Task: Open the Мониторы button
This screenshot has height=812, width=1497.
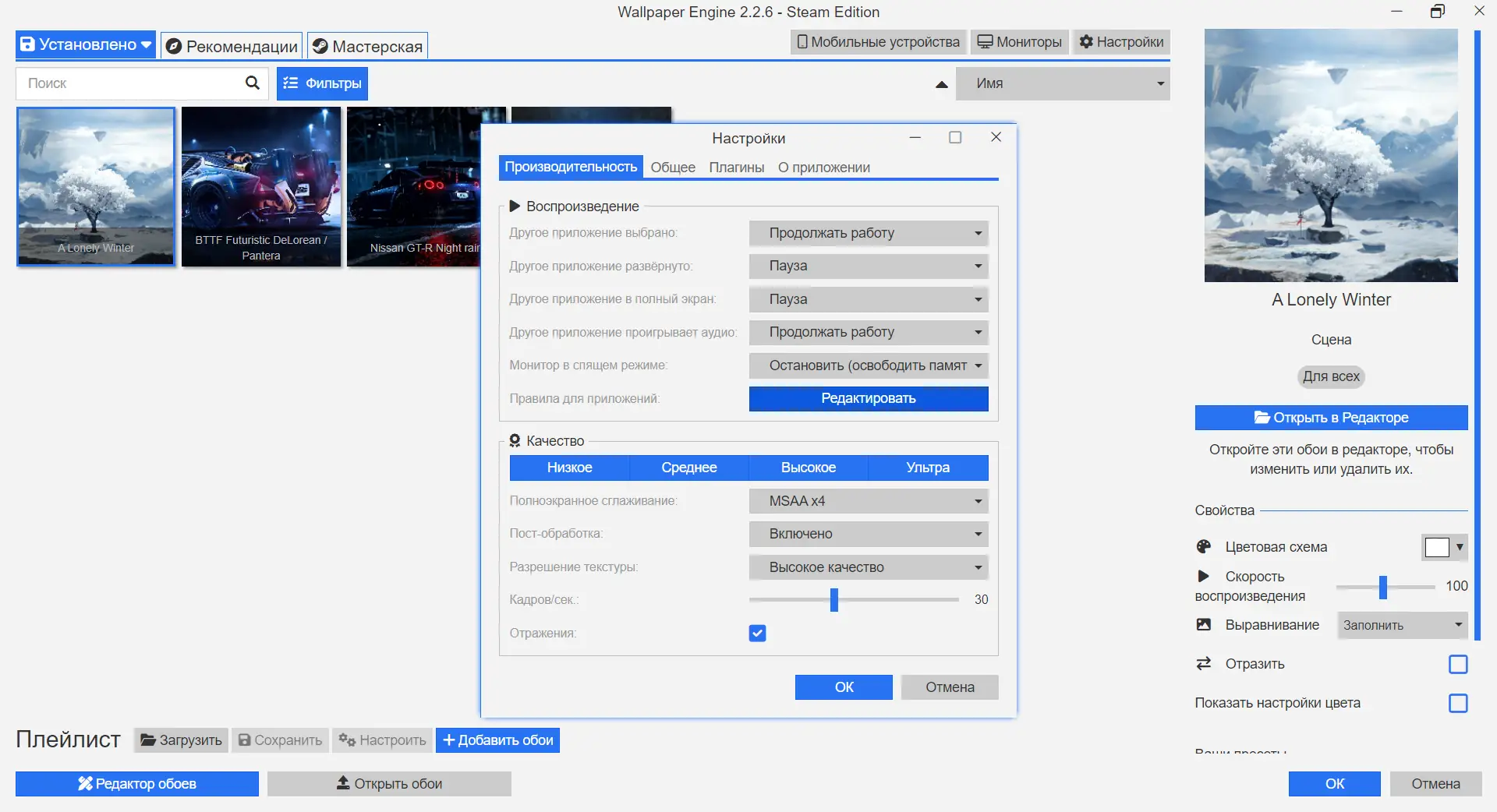Action: point(1020,42)
